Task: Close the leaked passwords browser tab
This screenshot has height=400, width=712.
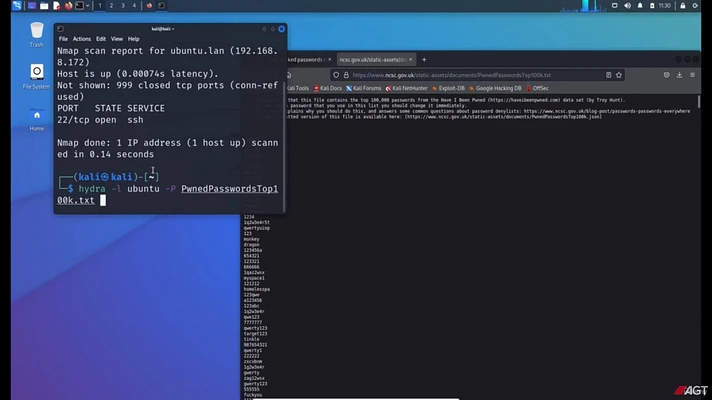Action: [330, 59]
